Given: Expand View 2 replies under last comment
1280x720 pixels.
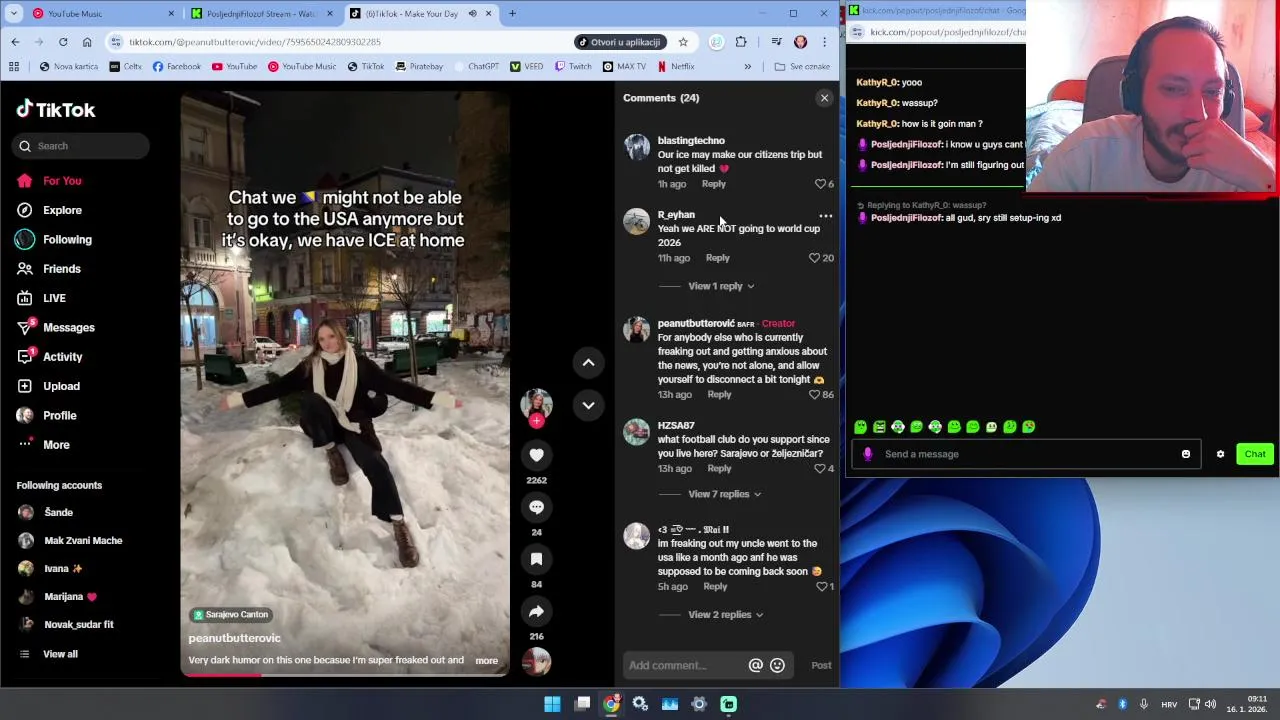Looking at the screenshot, I should (725, 615).
